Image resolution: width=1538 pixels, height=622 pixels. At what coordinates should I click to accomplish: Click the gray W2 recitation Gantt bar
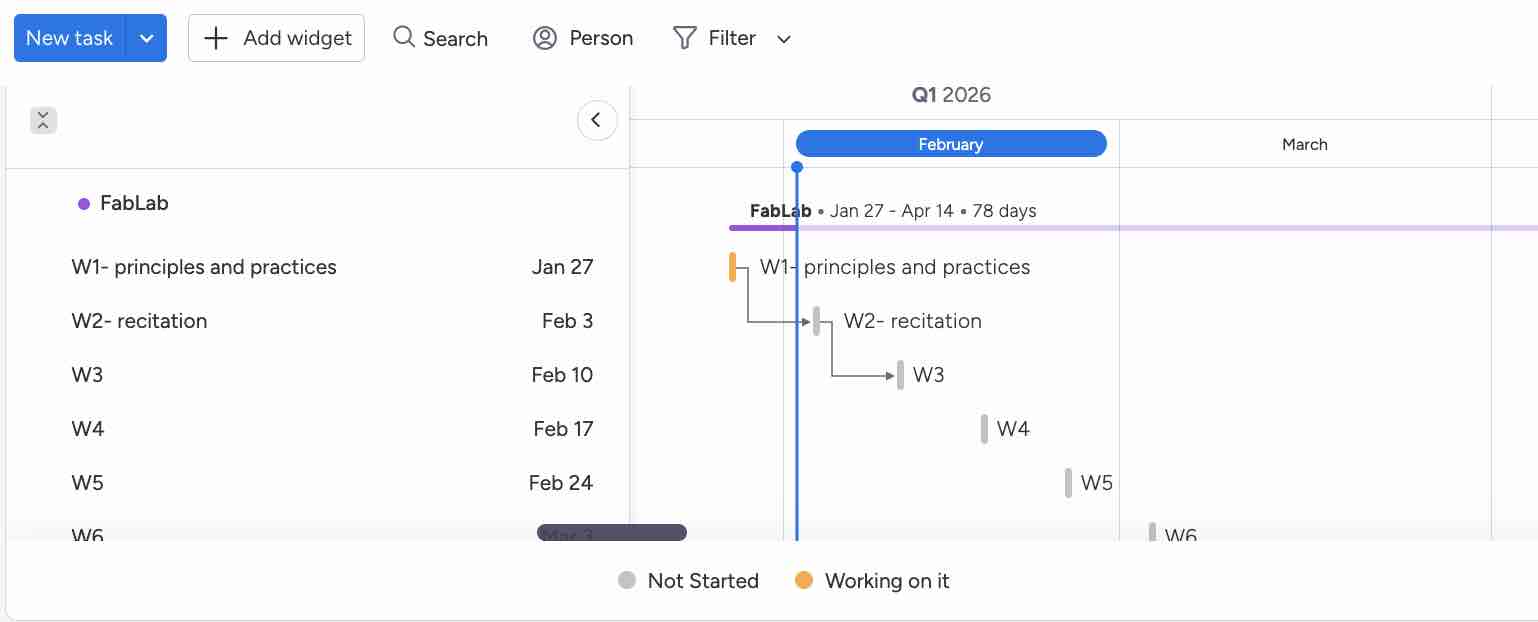tap(817, 321)
